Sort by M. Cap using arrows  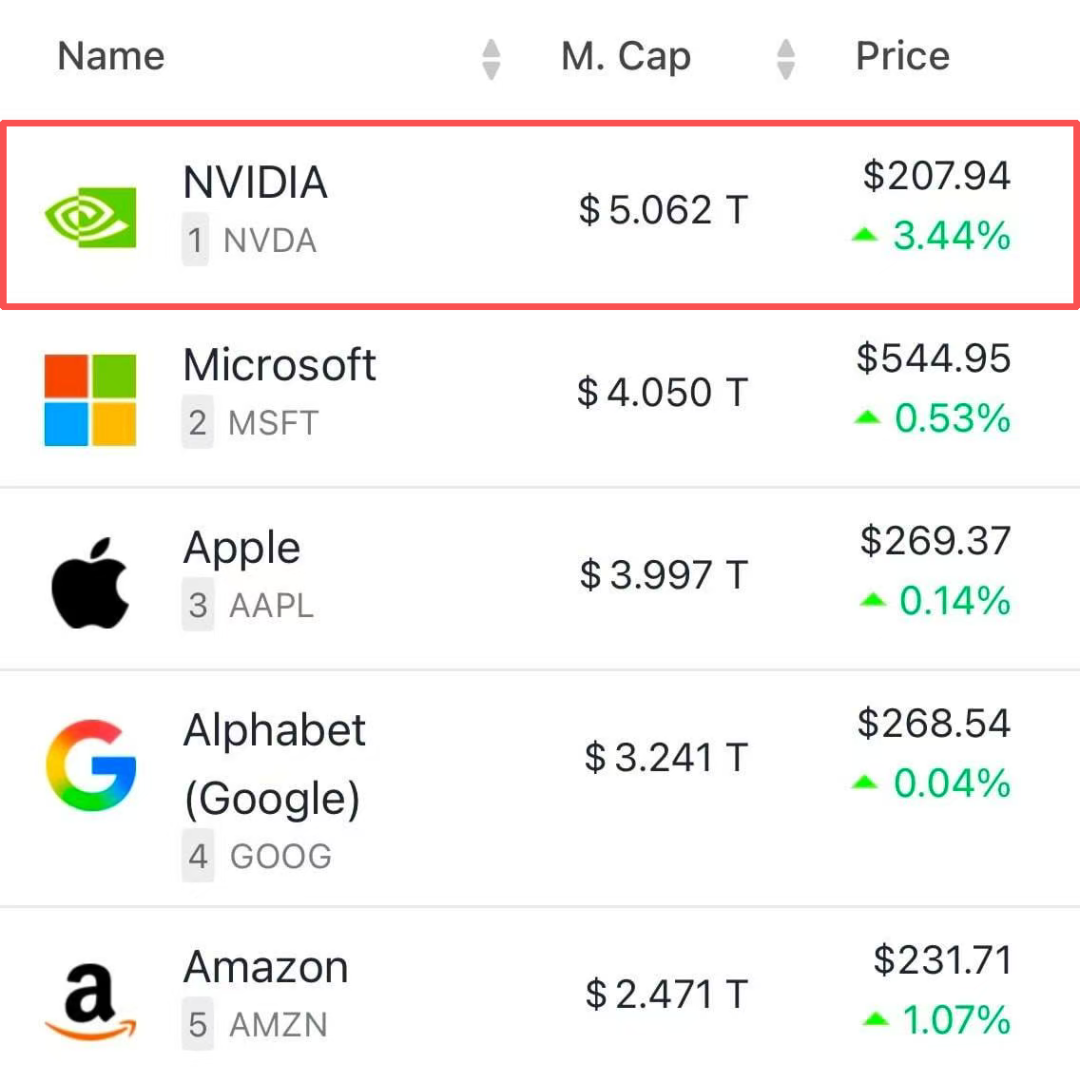pos(786,59)
